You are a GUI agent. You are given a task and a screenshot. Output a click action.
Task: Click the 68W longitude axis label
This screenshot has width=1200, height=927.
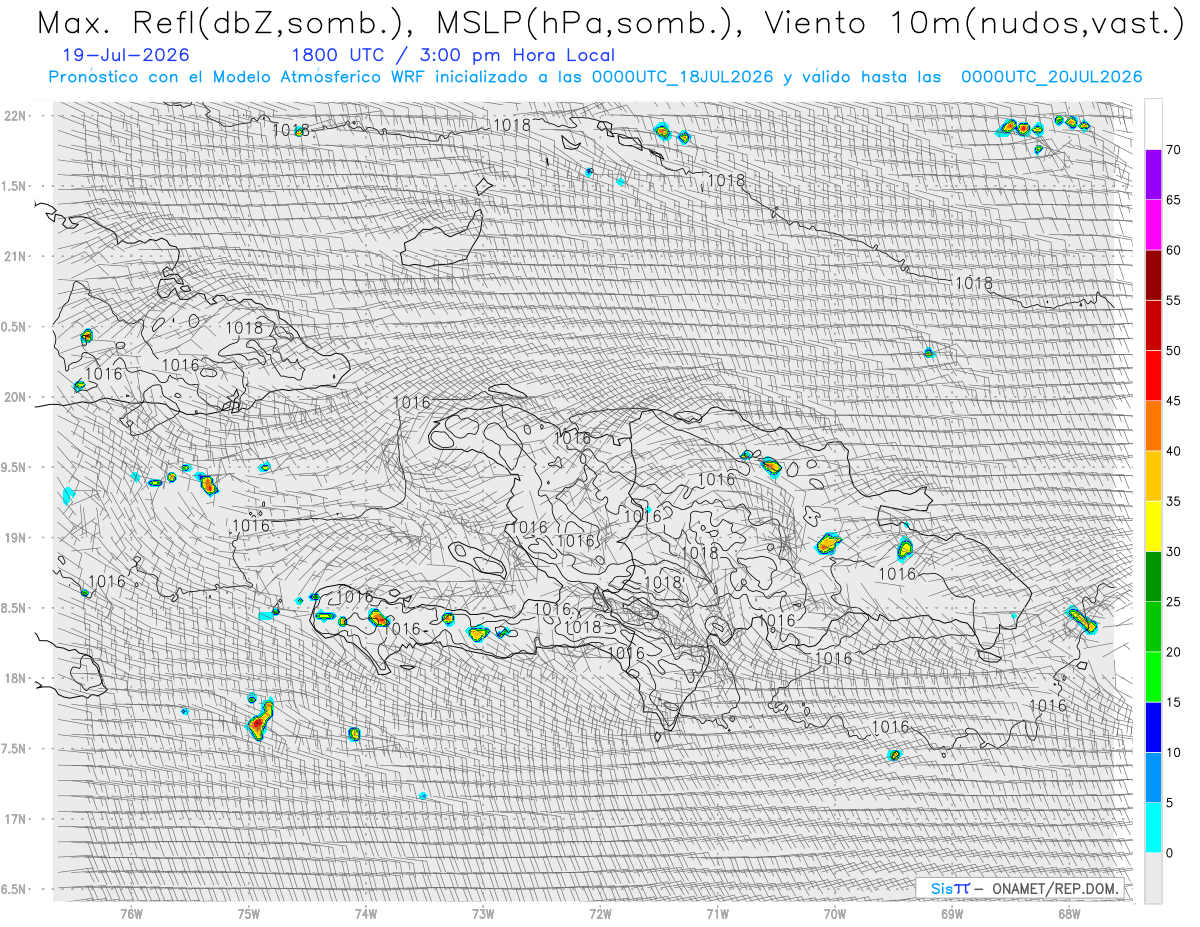coord(1069,914)
